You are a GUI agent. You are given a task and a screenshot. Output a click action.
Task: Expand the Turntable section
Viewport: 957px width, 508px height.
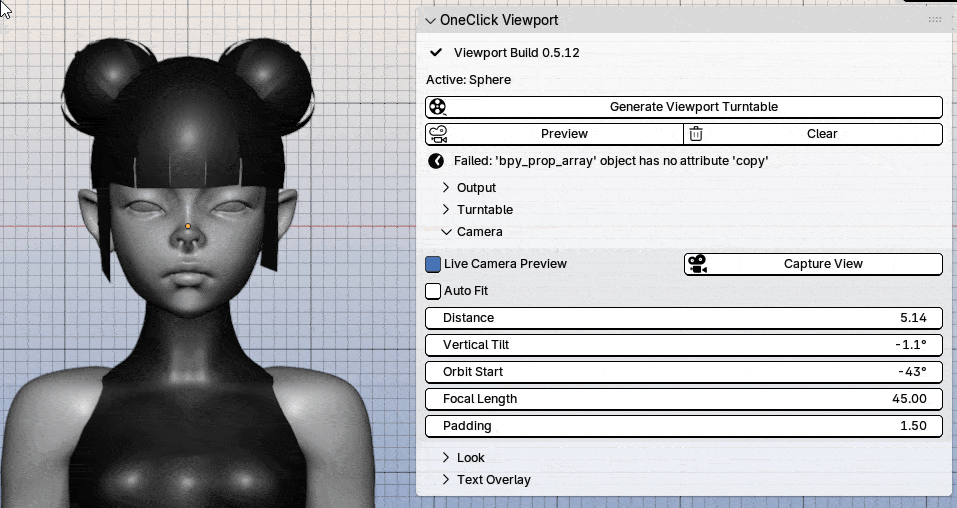click(478, 209)
